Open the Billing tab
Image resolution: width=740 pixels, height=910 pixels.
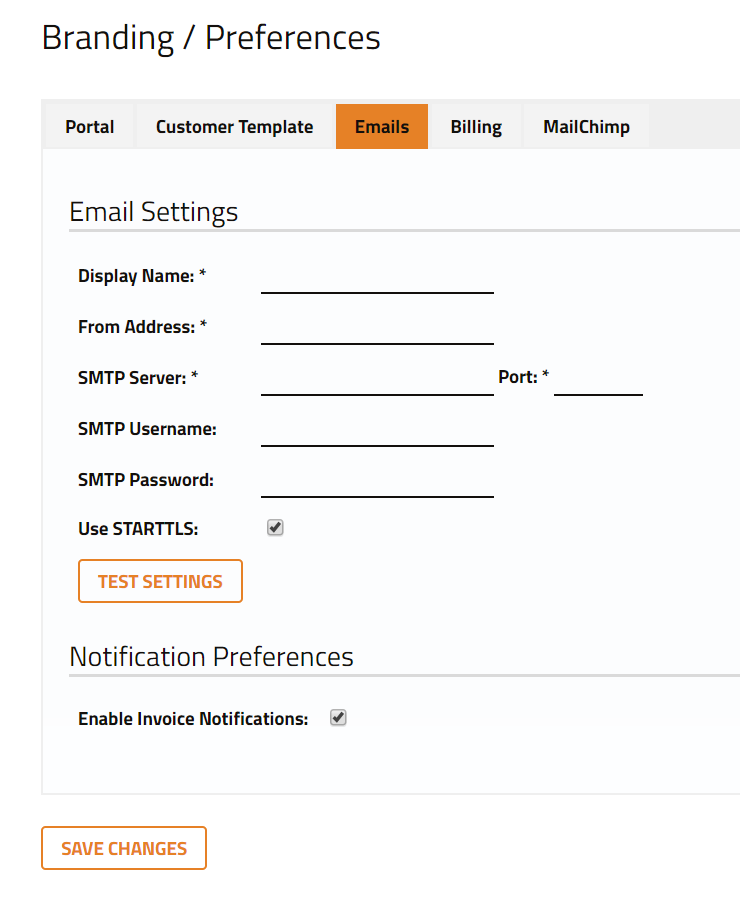(x=476, y=127)
